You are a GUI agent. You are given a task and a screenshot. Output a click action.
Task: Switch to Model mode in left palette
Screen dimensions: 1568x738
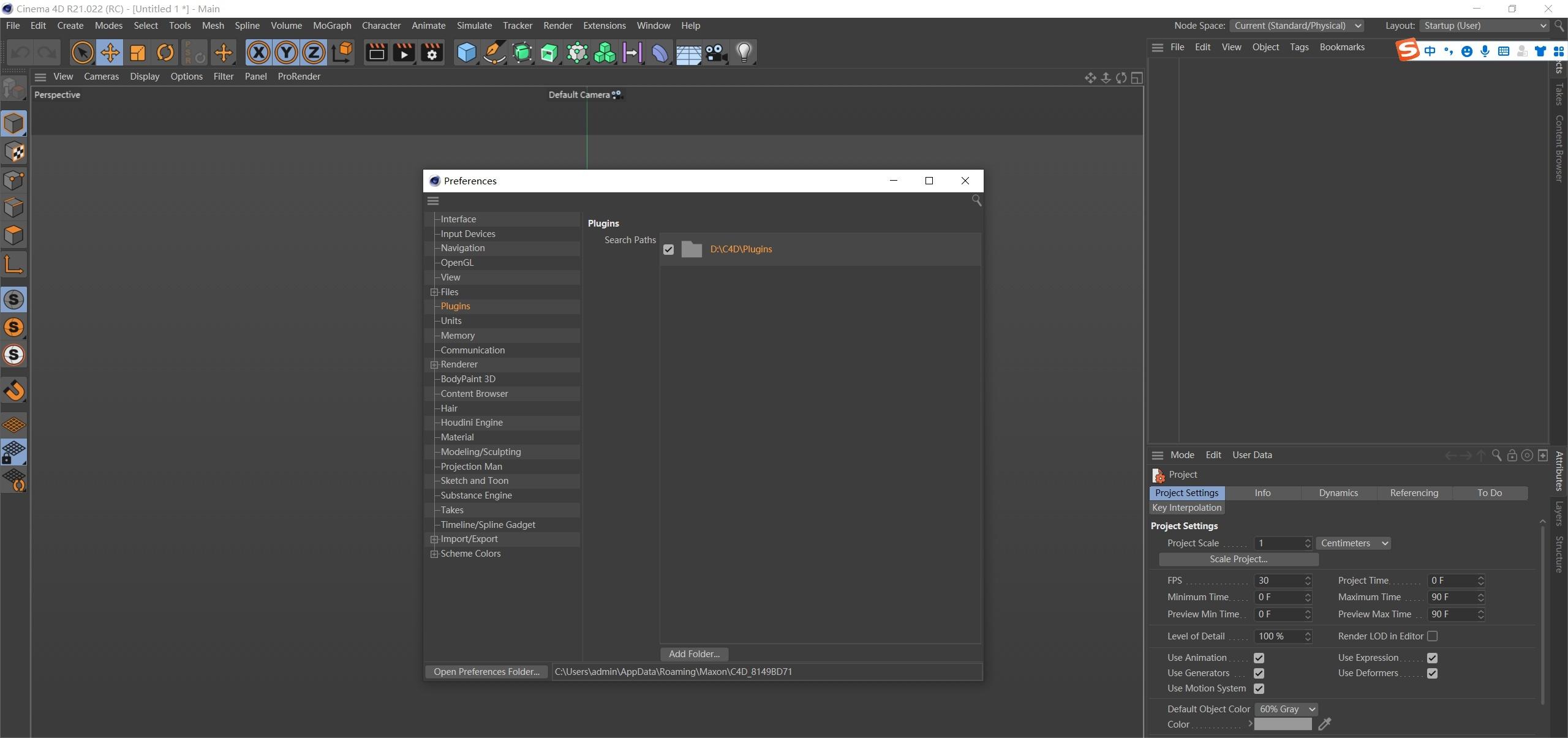click(13, 124)
